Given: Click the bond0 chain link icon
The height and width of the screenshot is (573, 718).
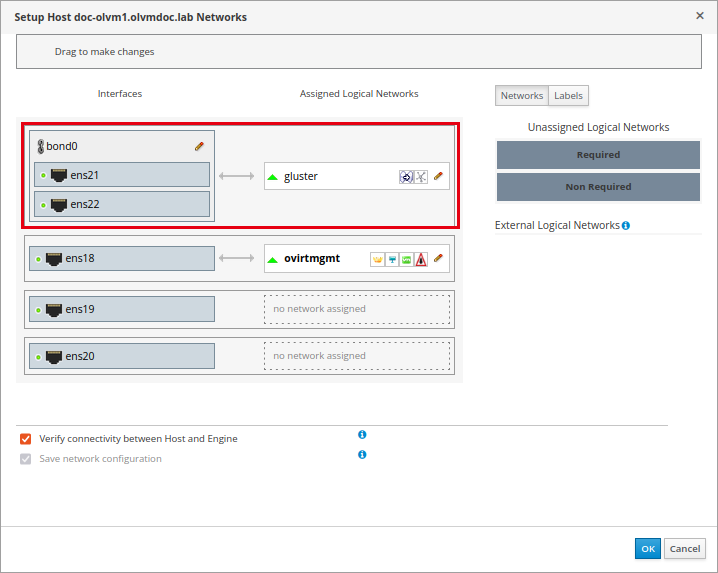Looking at the screenshot, I should point(40,146).
